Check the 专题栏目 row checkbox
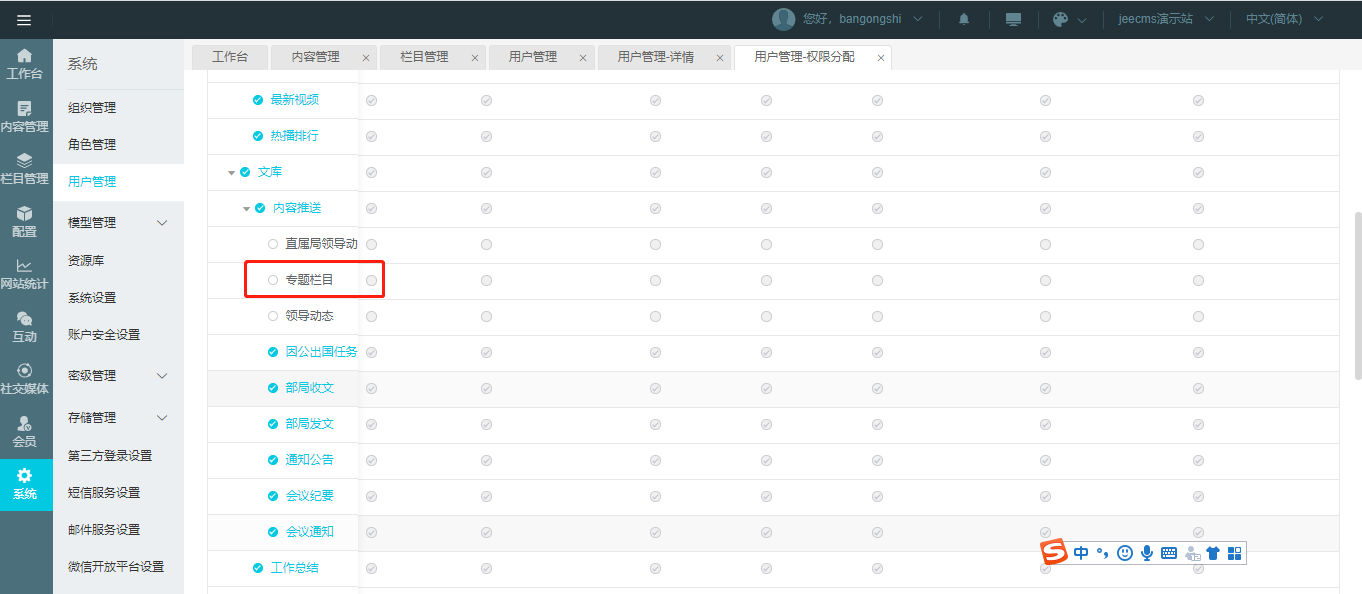 click(273, 280)
